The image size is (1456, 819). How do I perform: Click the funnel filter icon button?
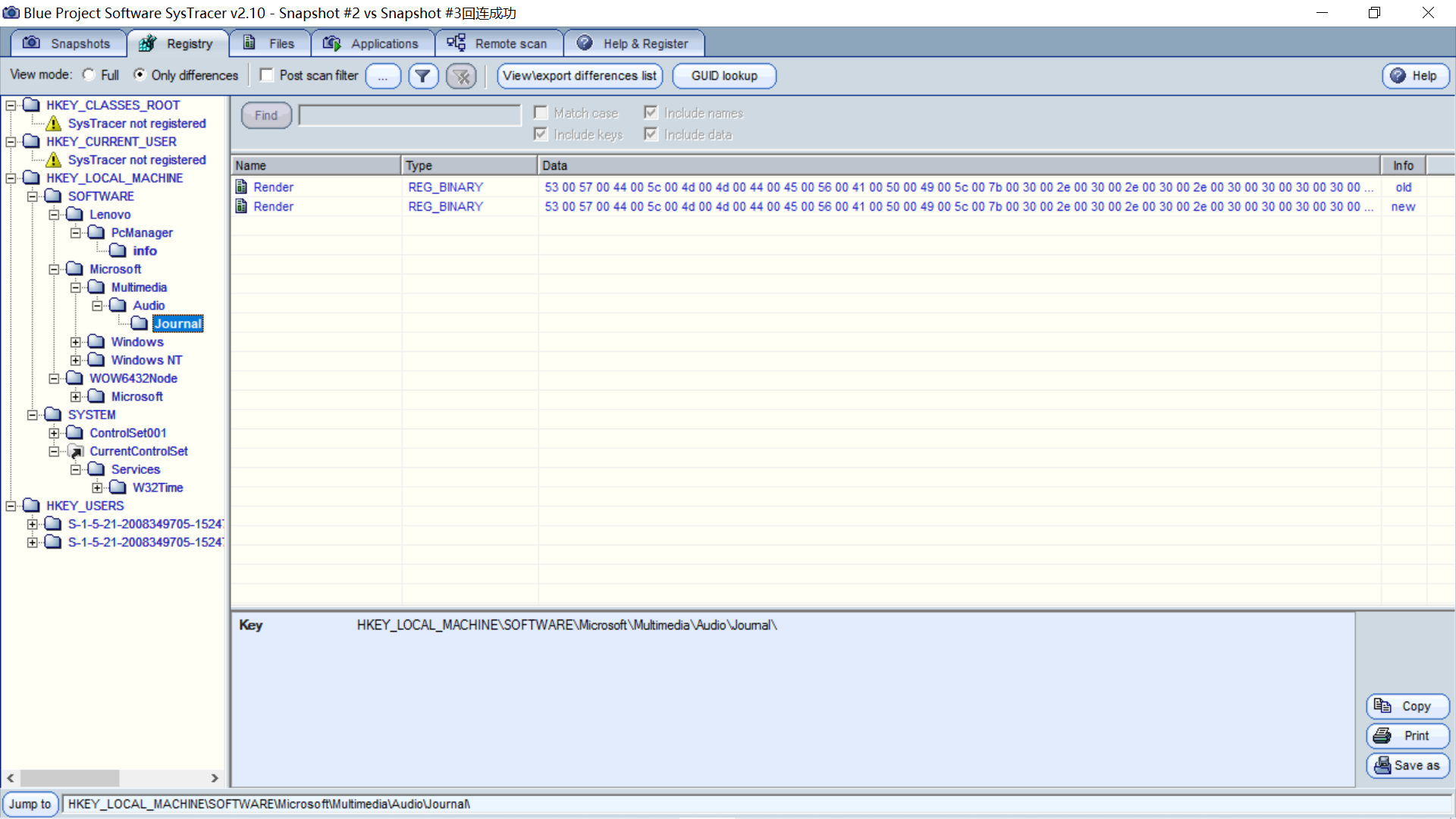click(x=423, y=76)
